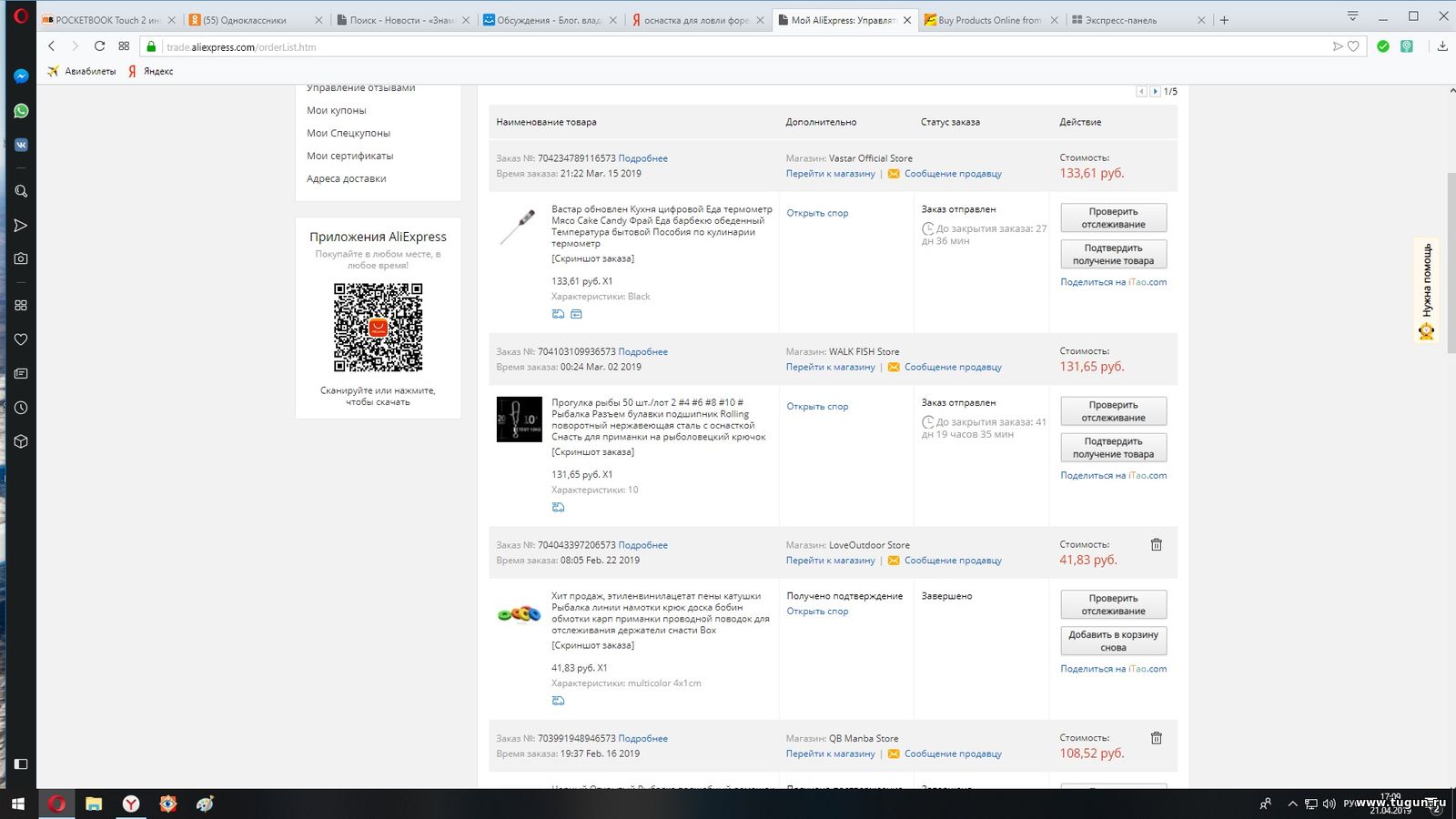Open Messenger in Opera sidebar
This screenshot has width=1456, height=819.
[x=21, y=76]
